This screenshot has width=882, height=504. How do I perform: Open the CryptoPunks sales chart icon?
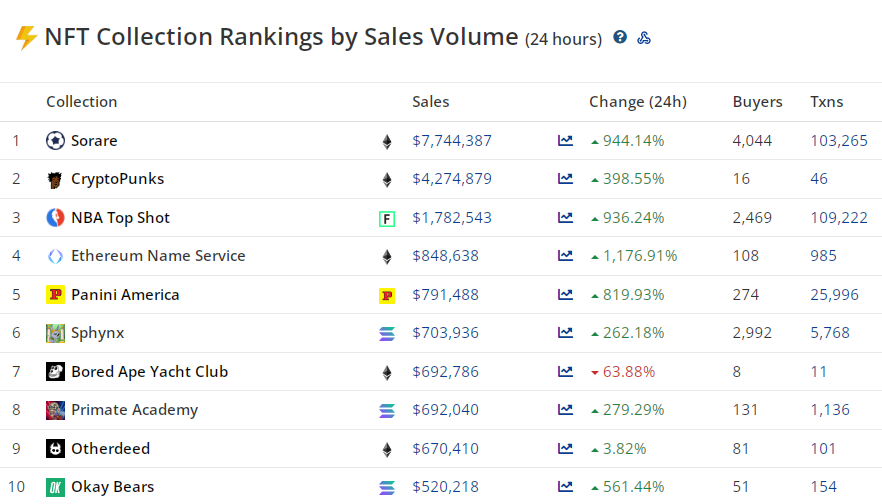[x=565, y=179]
